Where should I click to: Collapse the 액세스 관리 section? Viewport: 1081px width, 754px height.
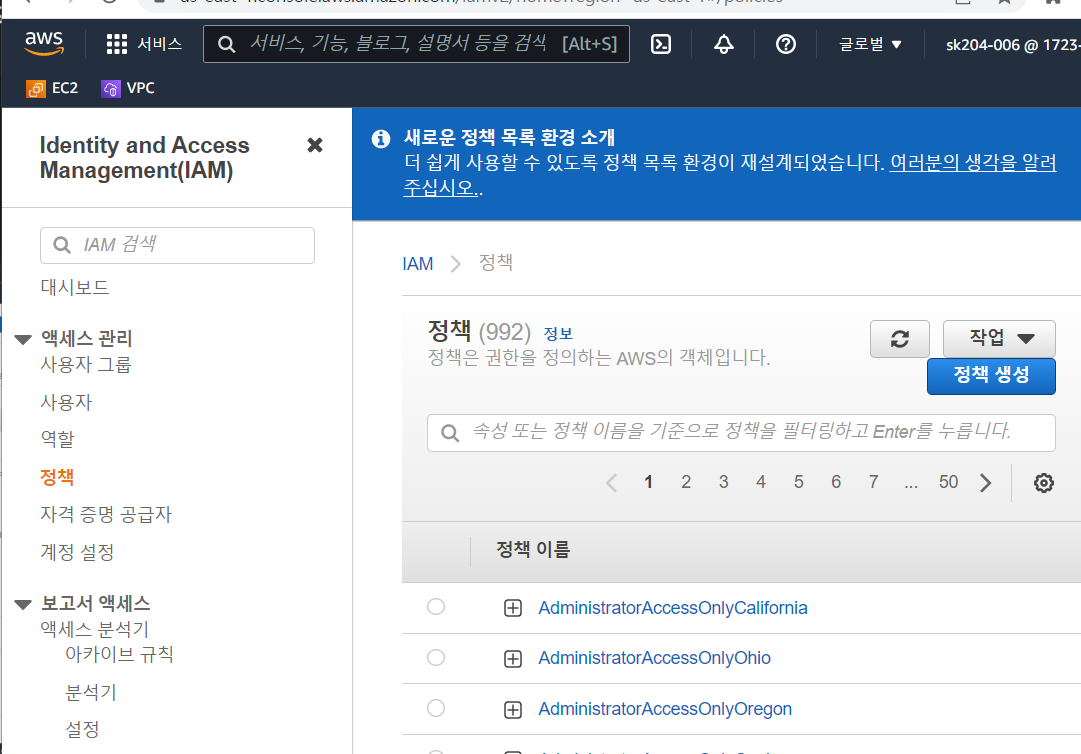[x=23, y=339]
